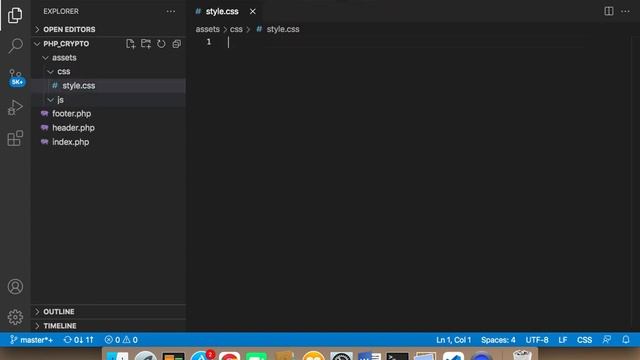
Task: Select style.css in the file tree
Action: point(109,86)
